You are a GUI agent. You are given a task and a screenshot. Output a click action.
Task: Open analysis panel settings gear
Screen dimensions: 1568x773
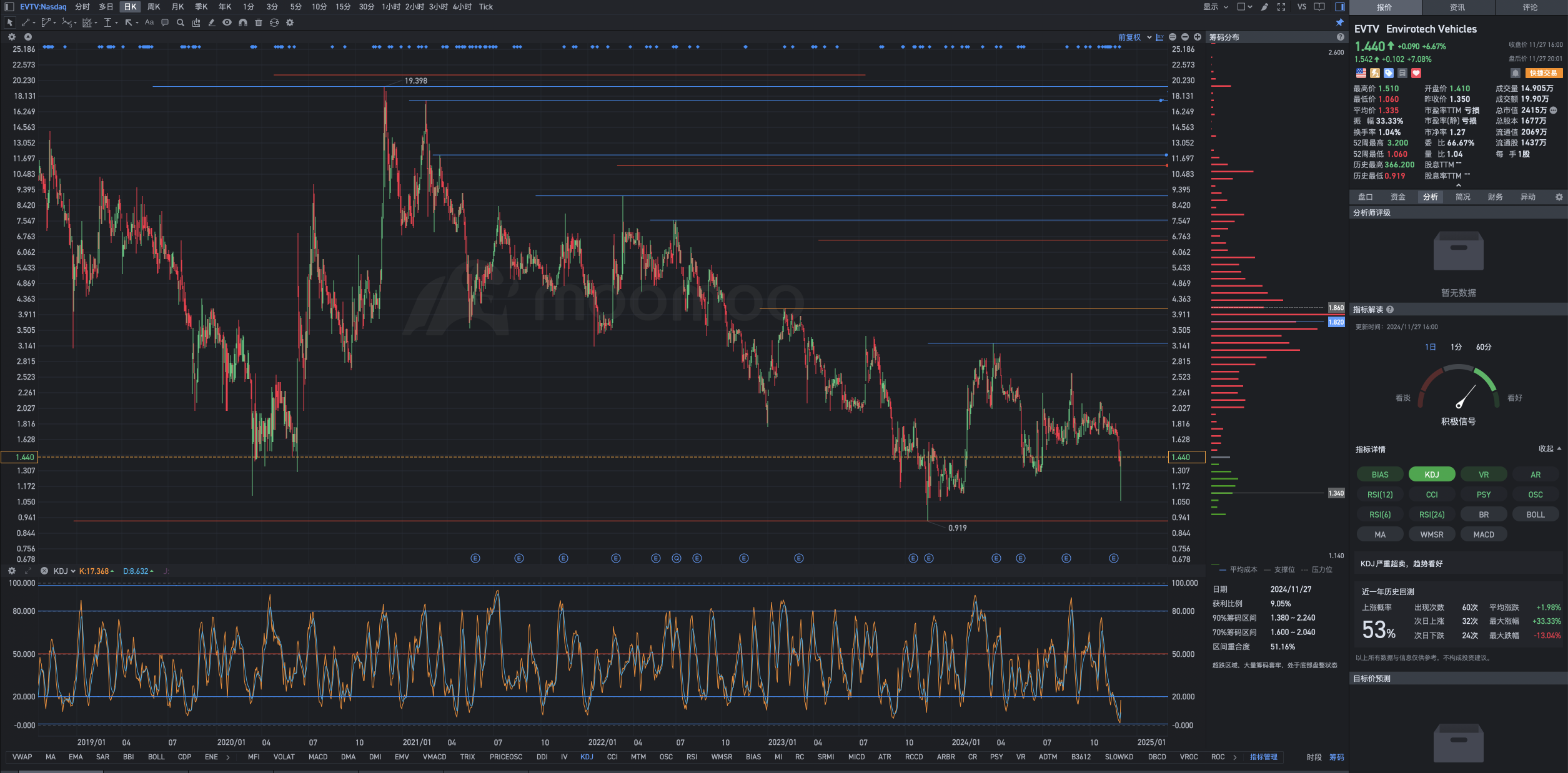pyautogui.click(x=1559, y=197)
